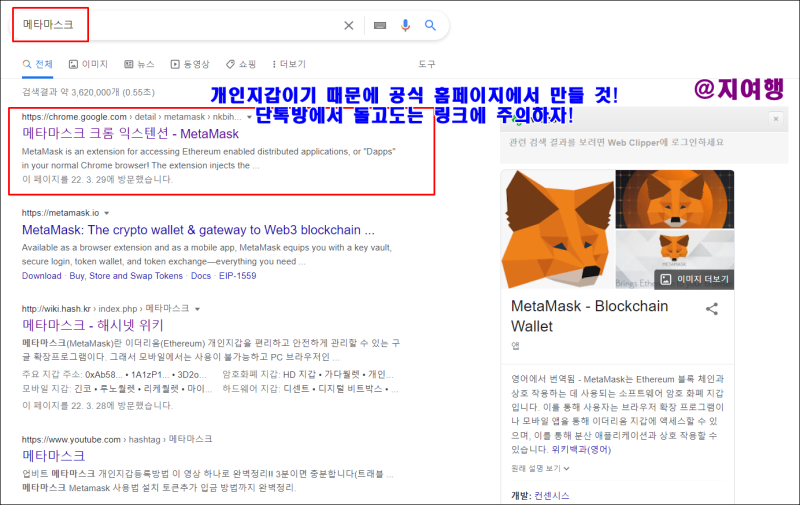
Task: Click the top-right dark fox thumbnail
Action: pos(674,199)
